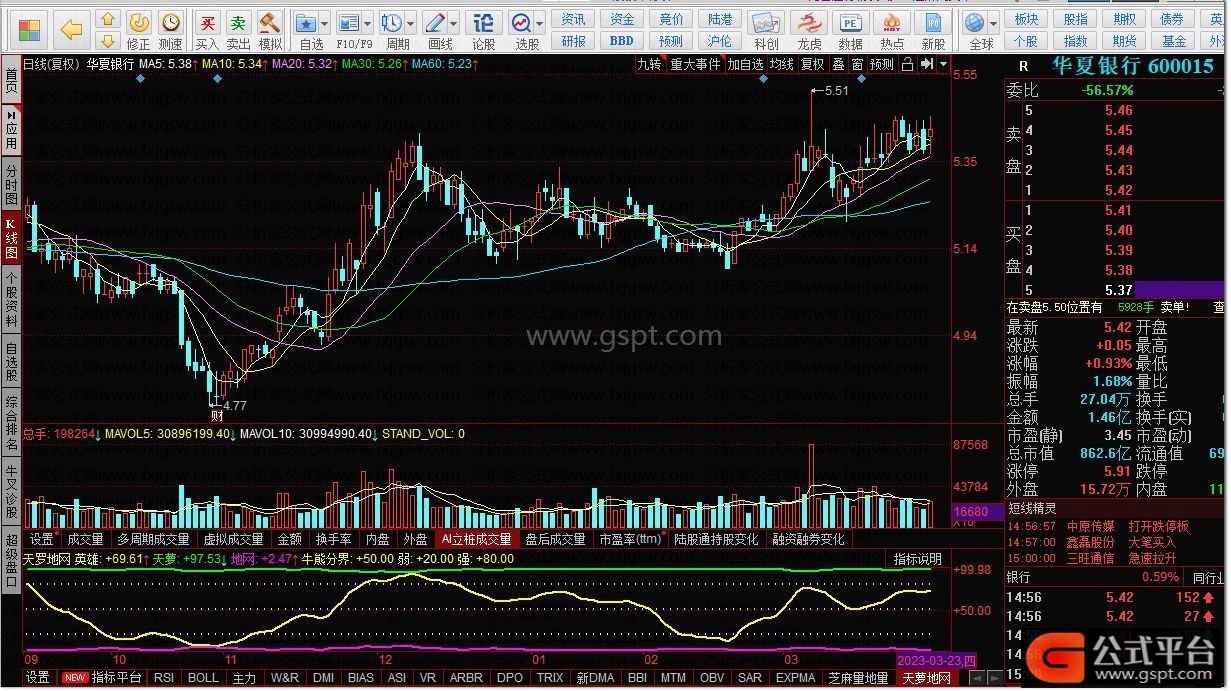Toggle 叠 overlay mode
Viewport: 1231px width, 691px height.
pyautogui.click(x=838, y=64)
